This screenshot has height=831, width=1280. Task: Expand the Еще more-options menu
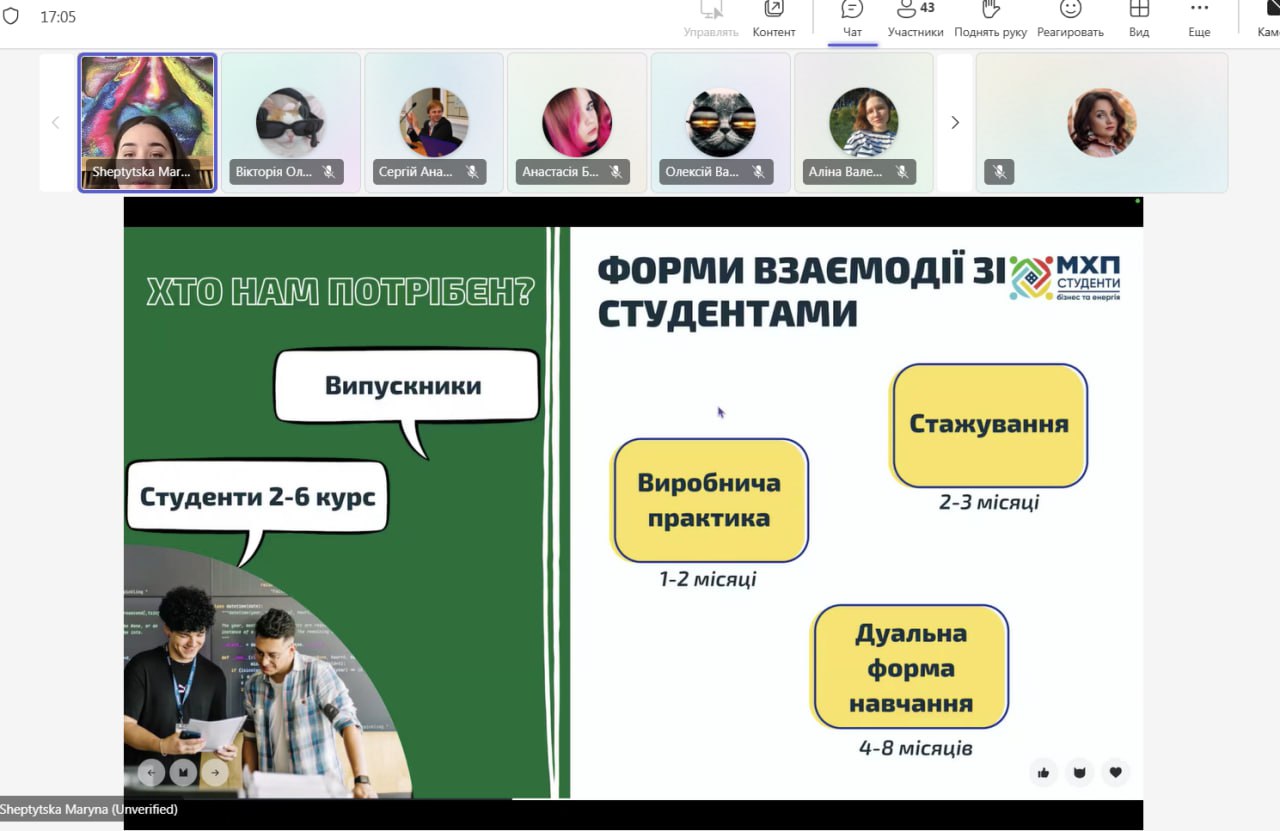pyautogui.click(x=1199, y=19)
